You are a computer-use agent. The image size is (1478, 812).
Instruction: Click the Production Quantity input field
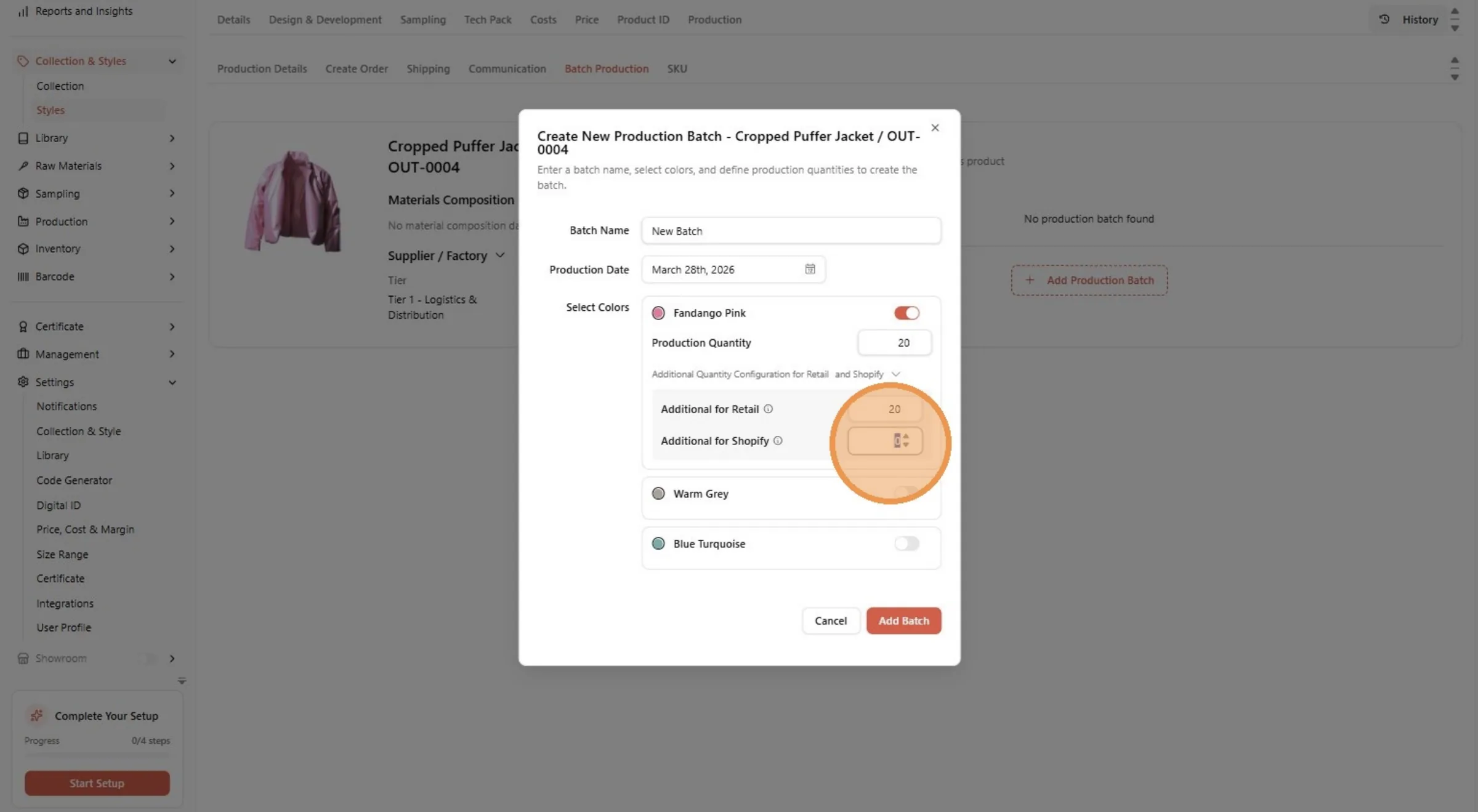click(894, 343)
